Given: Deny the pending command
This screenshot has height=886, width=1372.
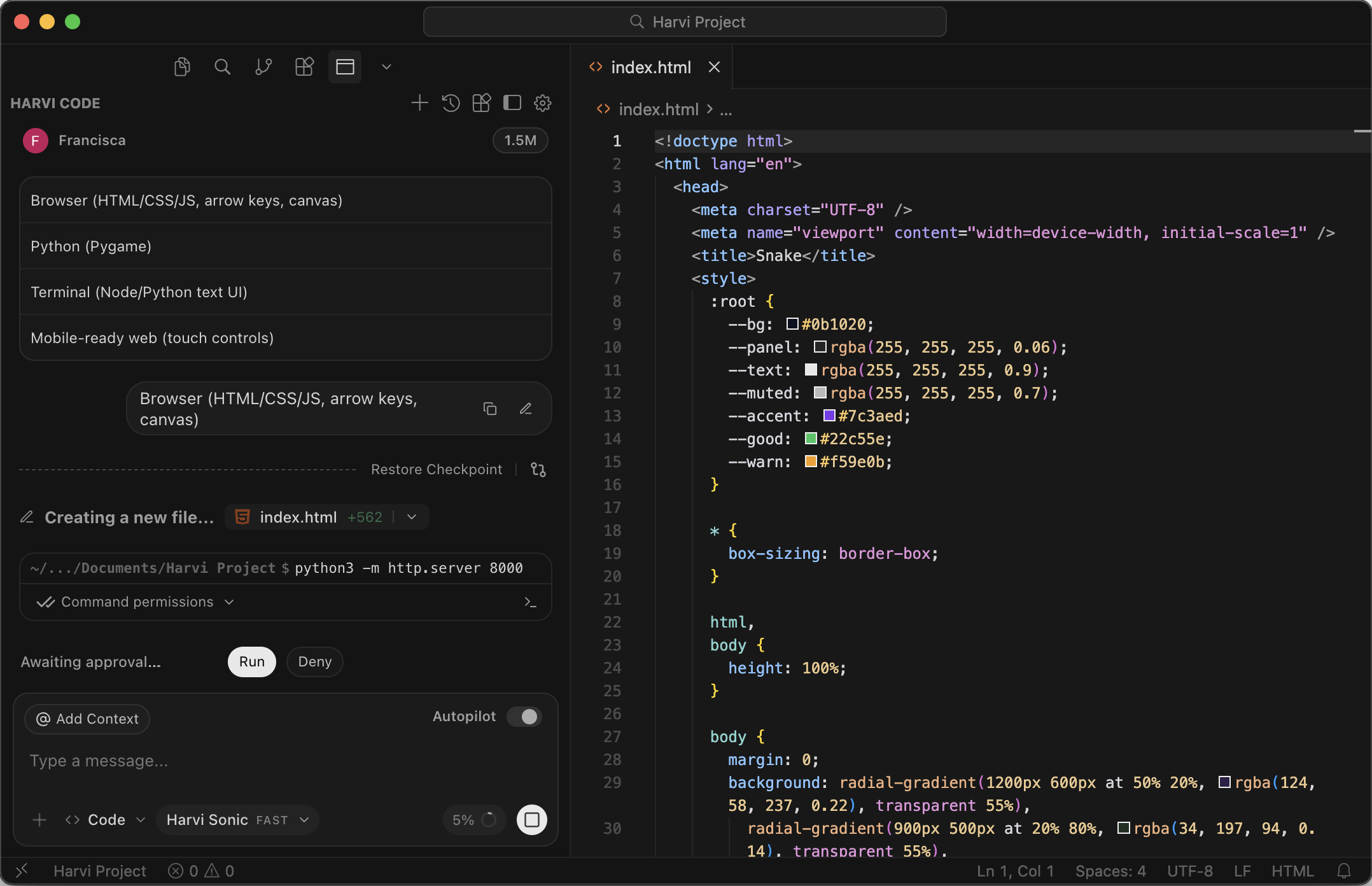Looking at the screenshot, I should [x=315, y=662].
